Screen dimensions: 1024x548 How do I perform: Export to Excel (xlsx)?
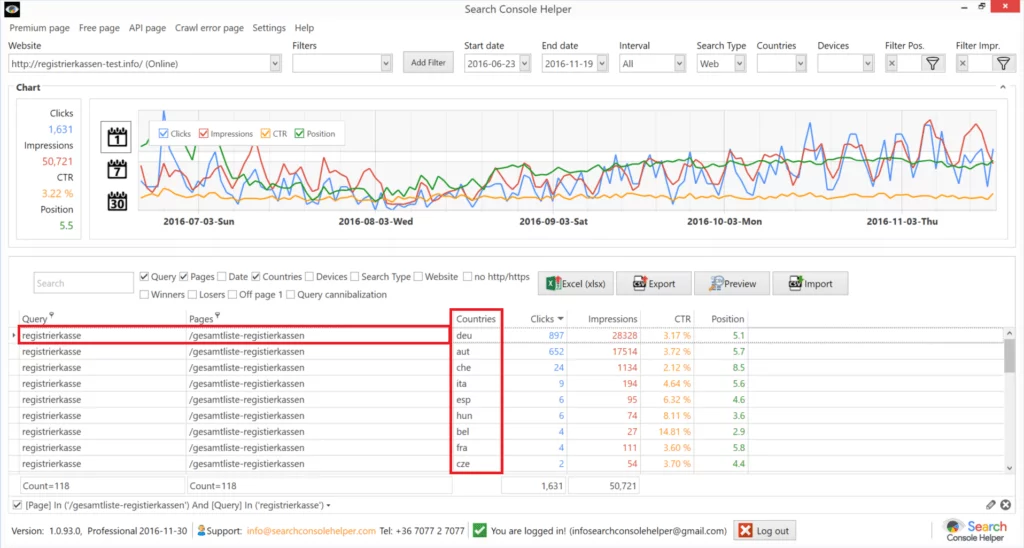pyautogui.click(x=576, y=283)
